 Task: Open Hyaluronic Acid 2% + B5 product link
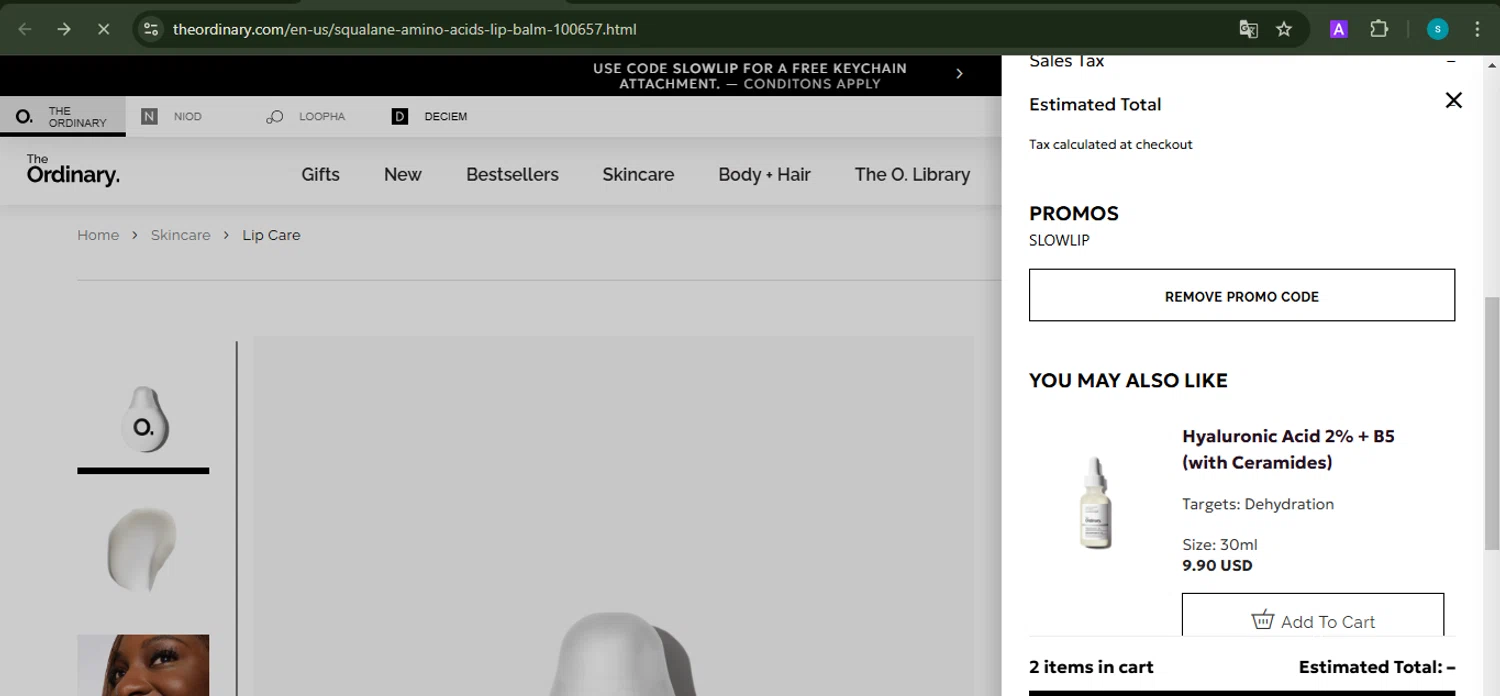(1288, 449)
